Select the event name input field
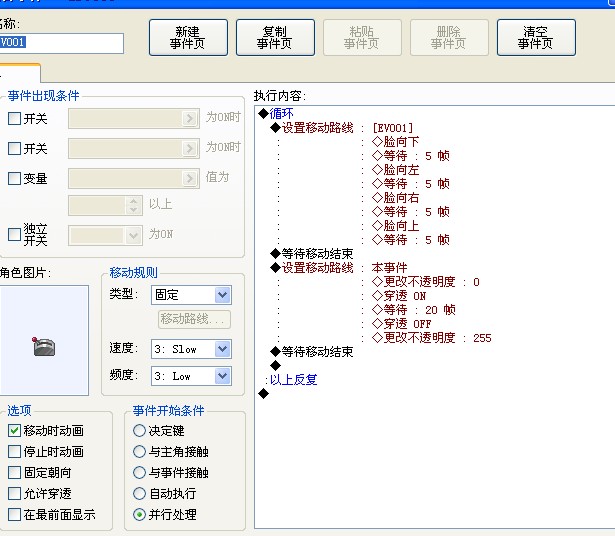 (61, 43)
